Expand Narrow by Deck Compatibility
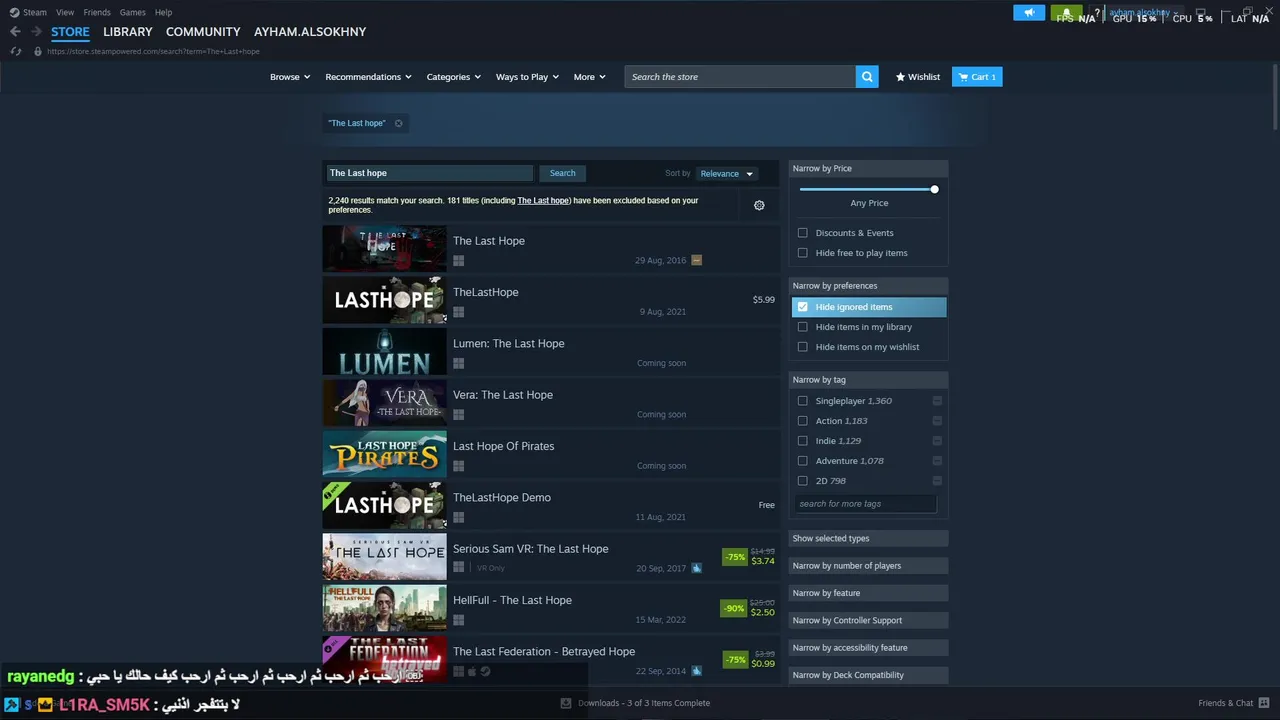 868,675
